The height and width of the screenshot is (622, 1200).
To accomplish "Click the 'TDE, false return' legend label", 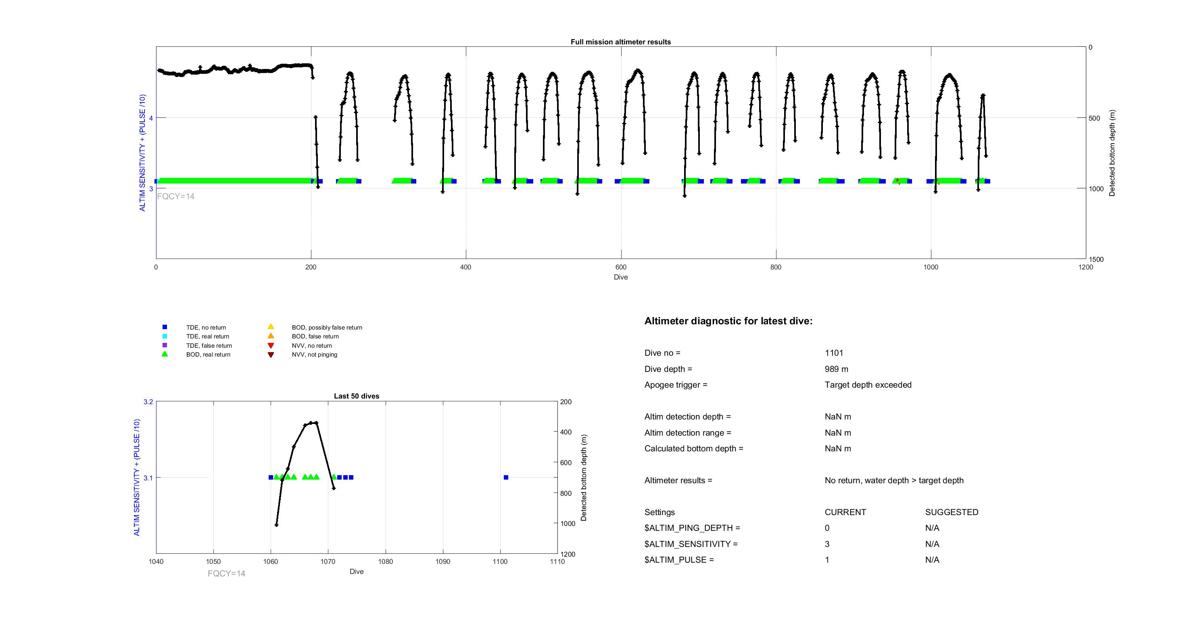I will tap(209, 345).
